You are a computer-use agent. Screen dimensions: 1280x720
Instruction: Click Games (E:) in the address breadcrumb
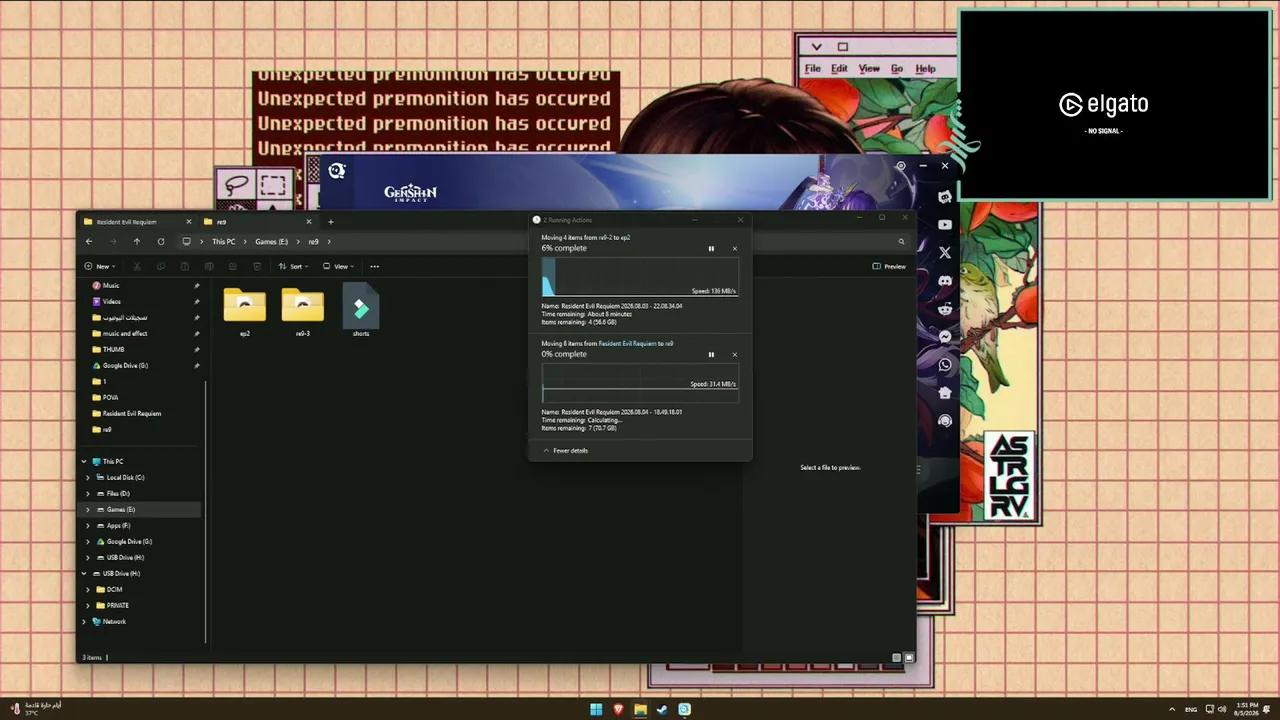coord(271,242)
